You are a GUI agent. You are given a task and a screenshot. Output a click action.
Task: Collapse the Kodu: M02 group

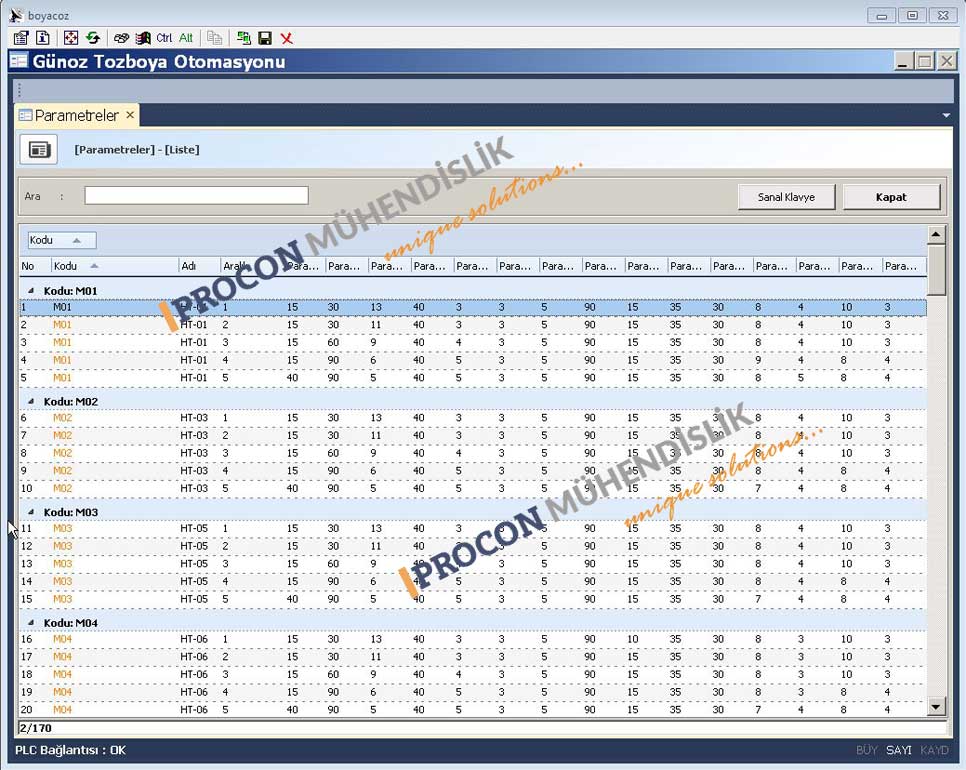(31, 401)
